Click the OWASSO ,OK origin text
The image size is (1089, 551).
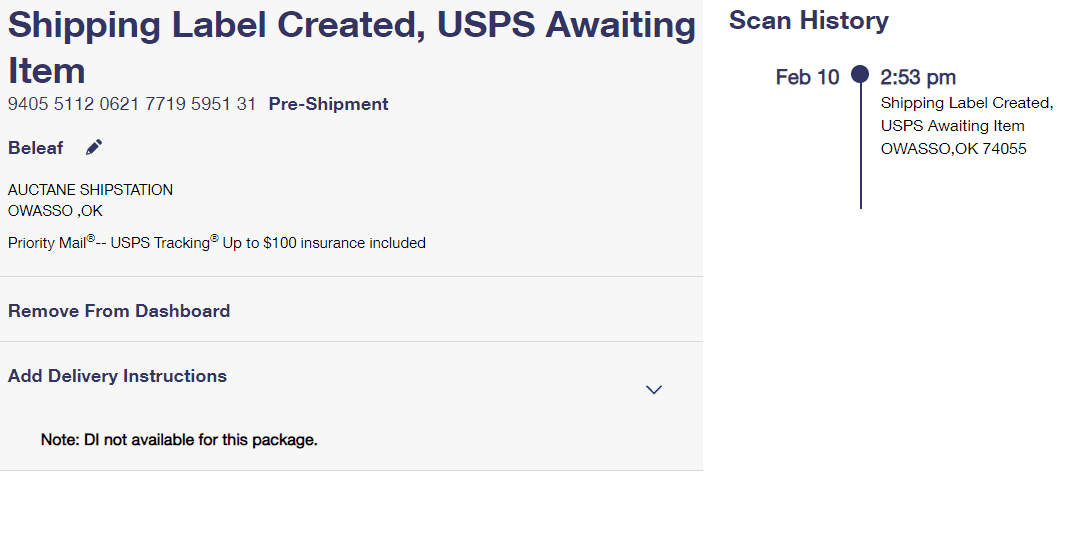coord(56,211)
